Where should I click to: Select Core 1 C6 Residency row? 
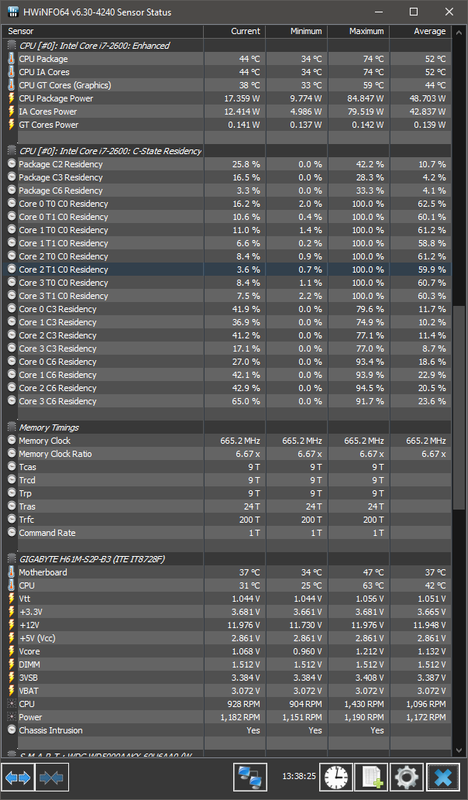click(x=227, y=375)
